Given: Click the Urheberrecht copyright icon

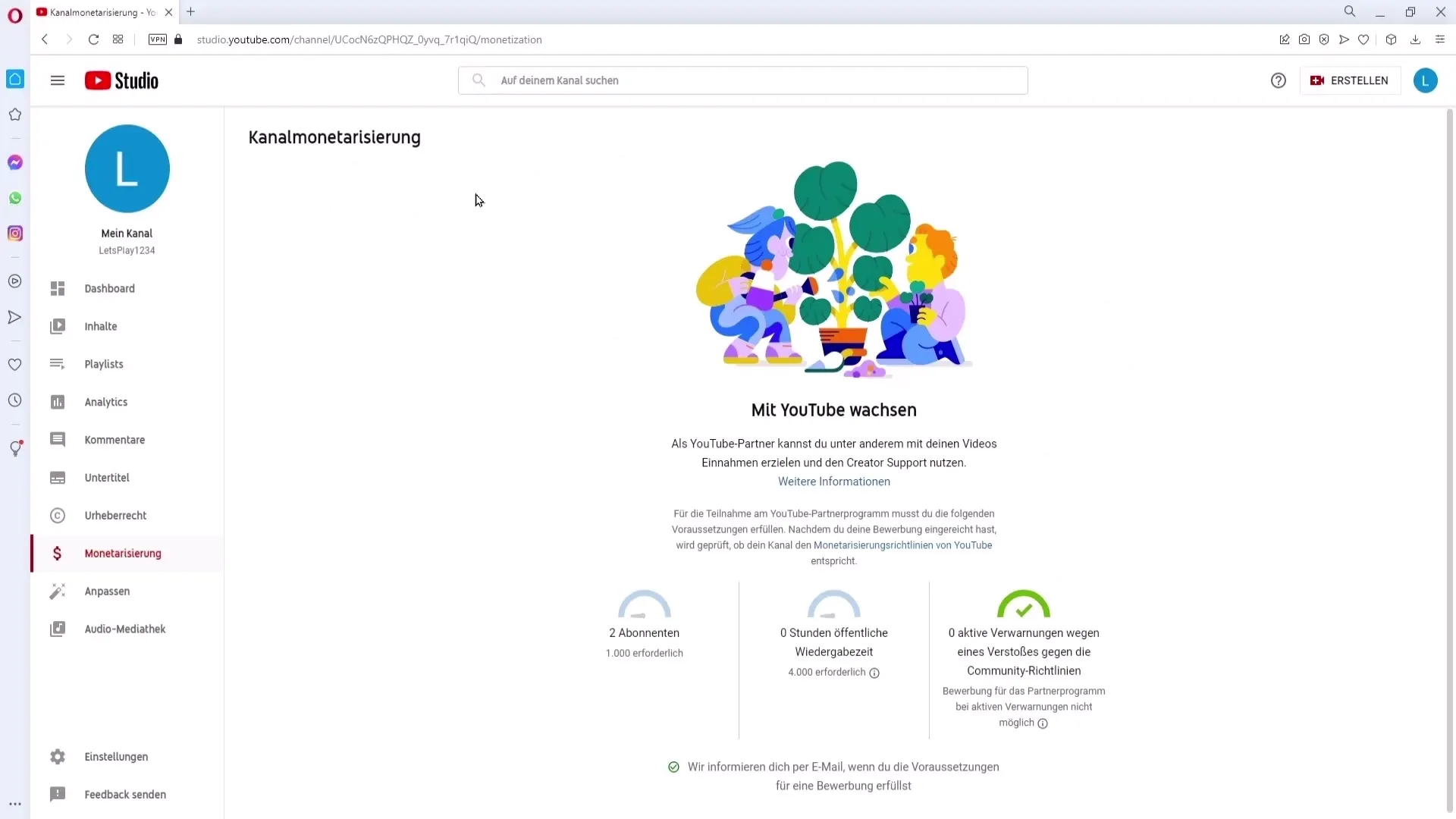Looking at the screenshot, I should click(58, 516).
